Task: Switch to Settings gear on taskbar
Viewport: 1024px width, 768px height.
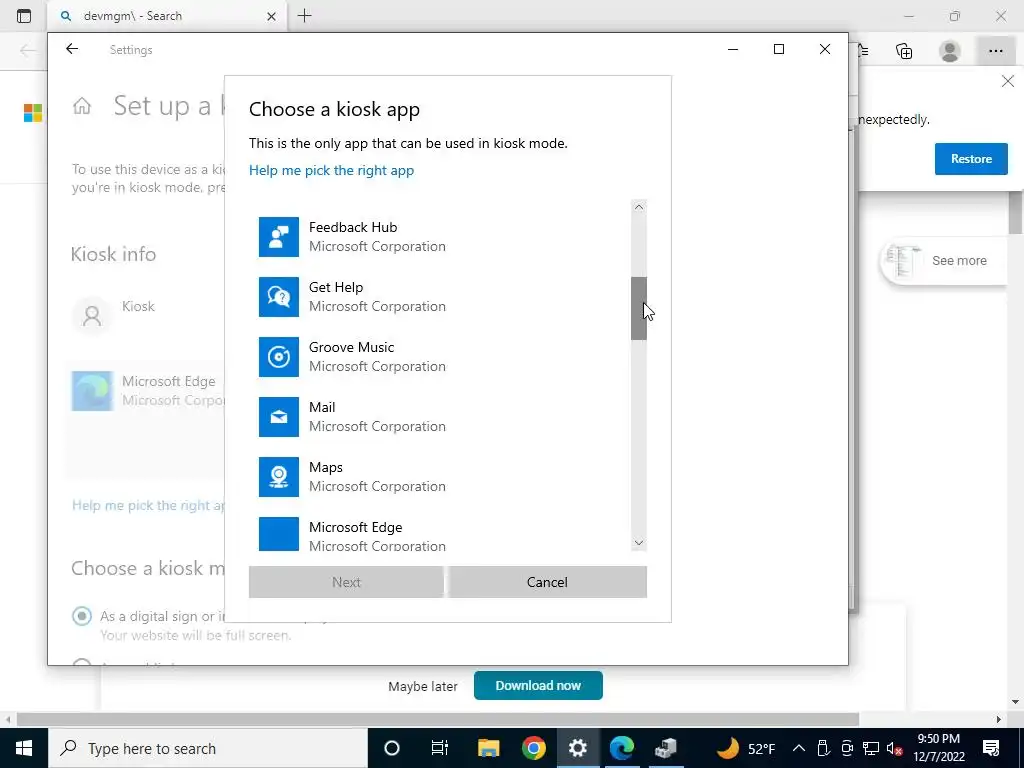Action: coord(578,748)
